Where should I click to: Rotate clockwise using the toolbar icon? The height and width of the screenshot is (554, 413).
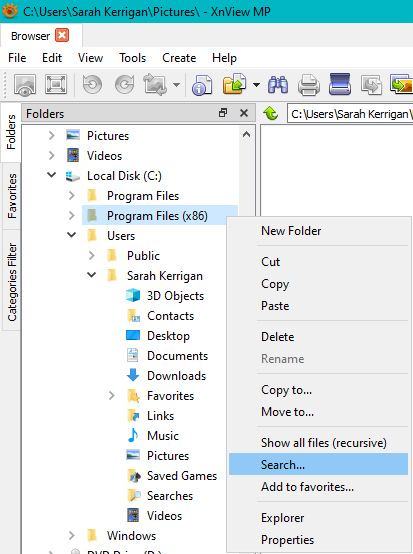pyautogui.click(x=124, y=84)
